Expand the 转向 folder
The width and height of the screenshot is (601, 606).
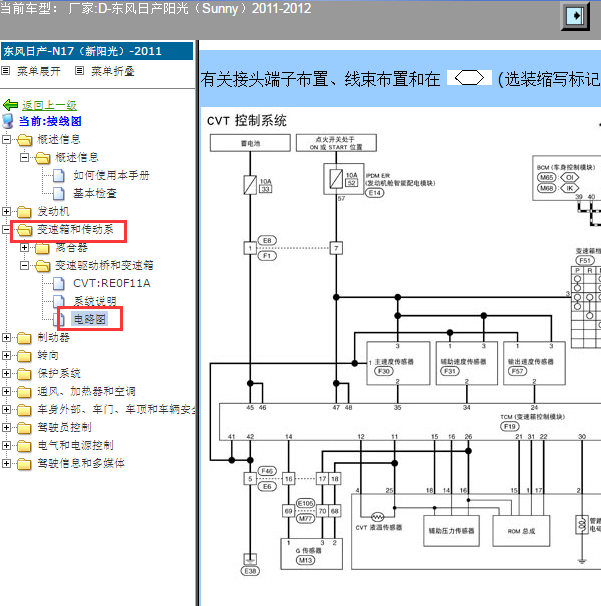6,355
